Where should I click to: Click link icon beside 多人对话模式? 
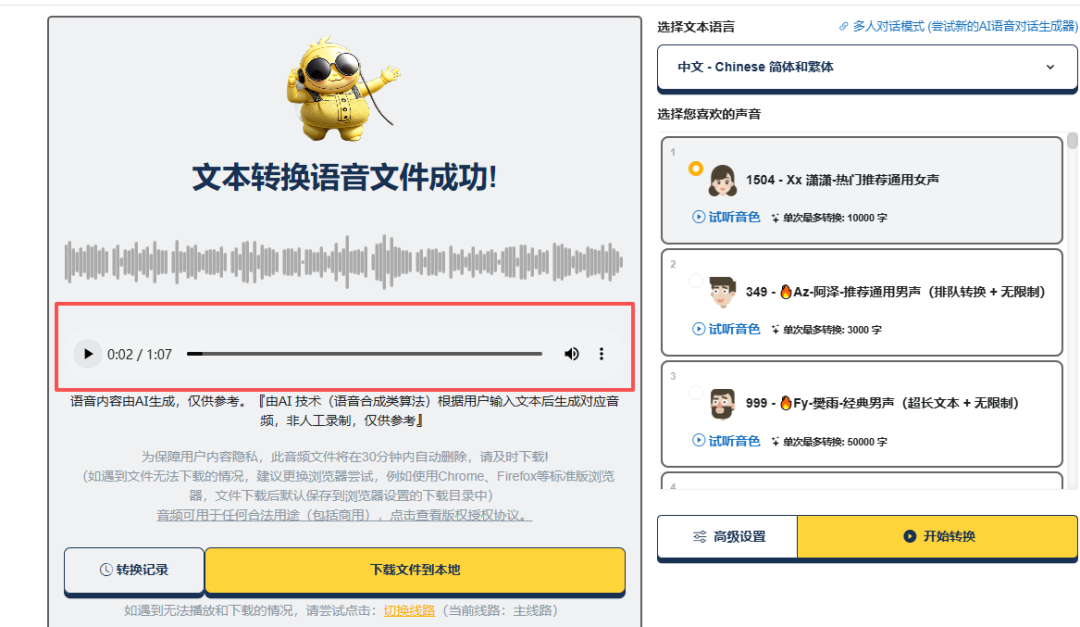(844, 26)
